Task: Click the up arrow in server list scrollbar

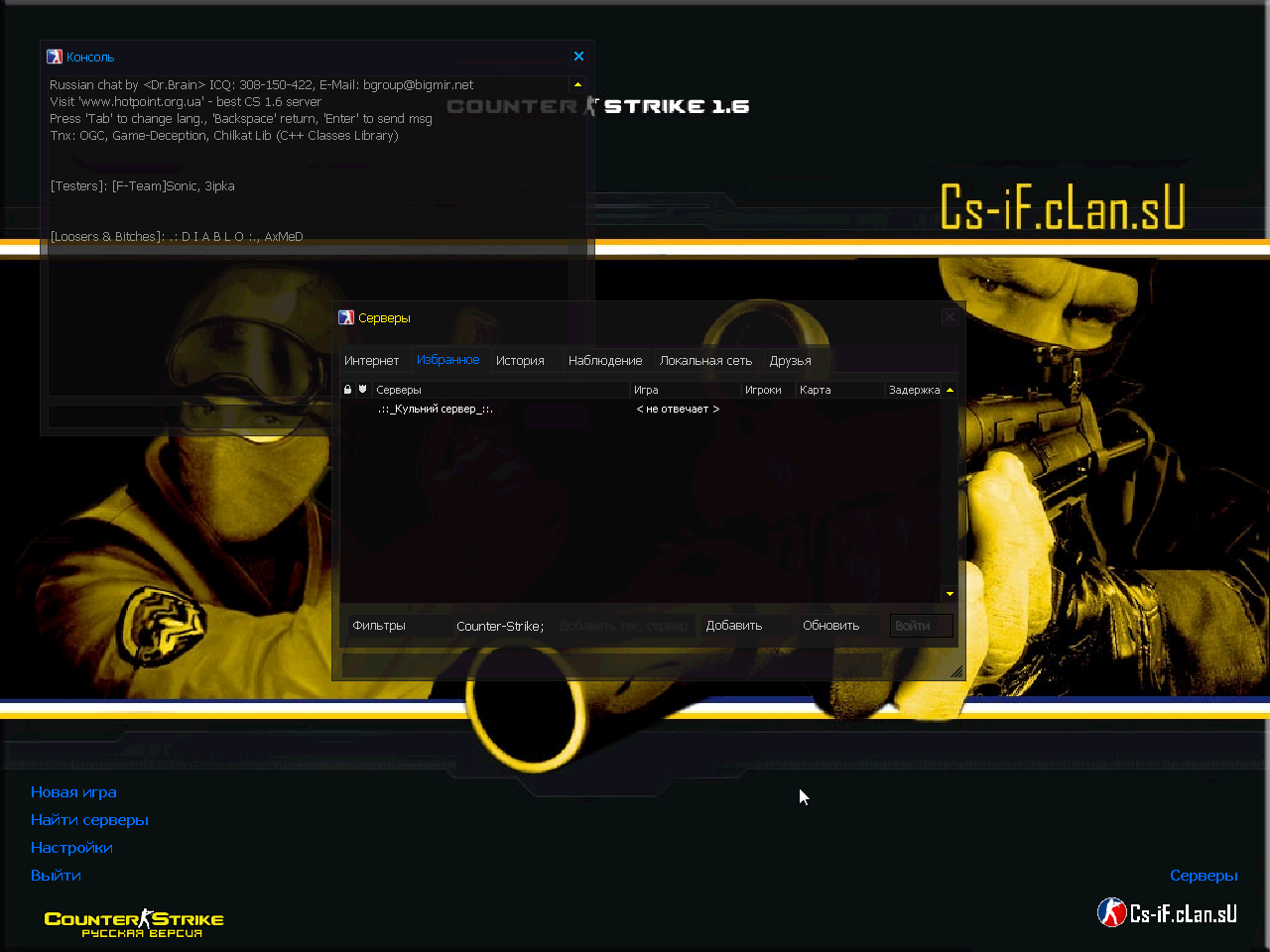Action: [x=950, y=391]
